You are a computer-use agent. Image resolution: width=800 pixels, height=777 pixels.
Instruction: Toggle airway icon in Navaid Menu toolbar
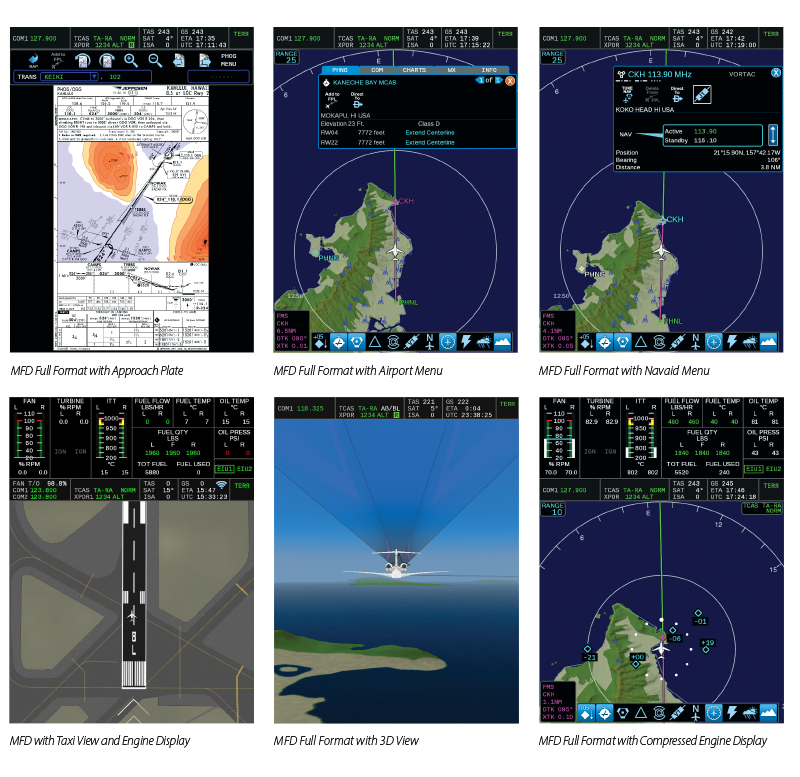pyautogui.click(x=677, y=342)
